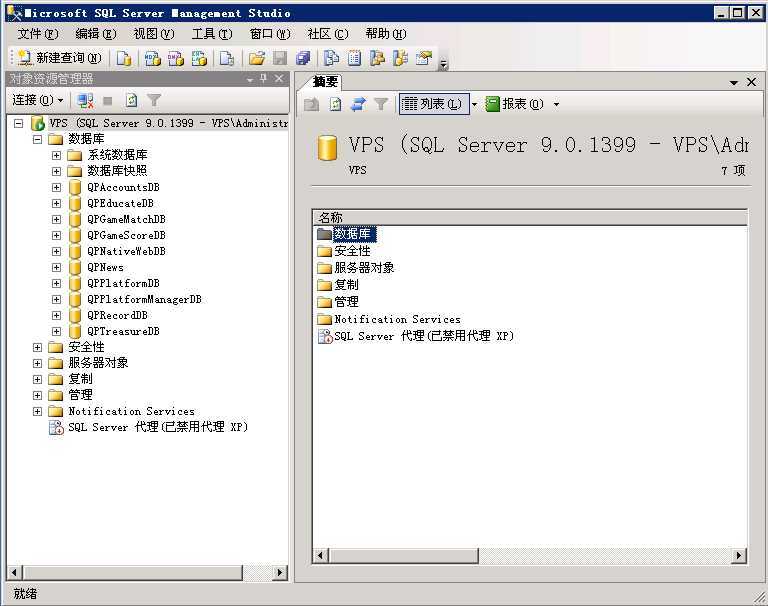Click Object Explorer horizontal scrollbar right arrow

[x=280, y=572]
